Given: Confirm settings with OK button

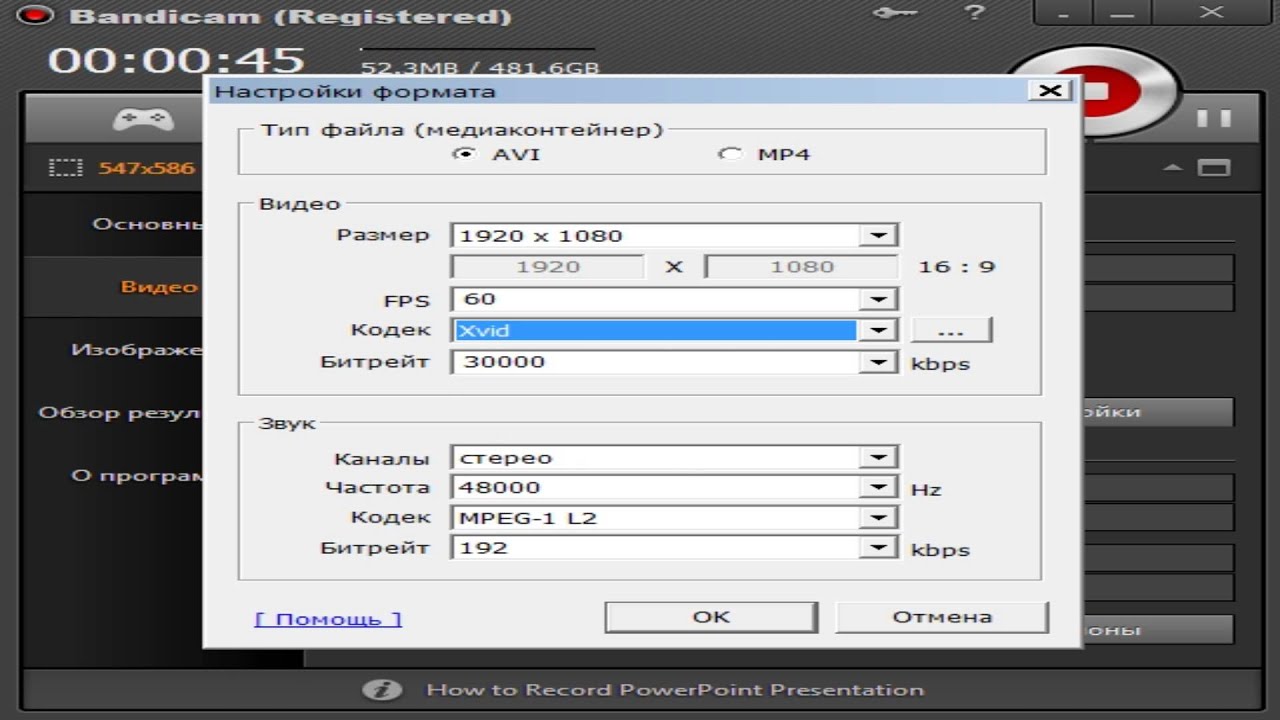Looking at the screenshot, I should [x=711, y=617].
